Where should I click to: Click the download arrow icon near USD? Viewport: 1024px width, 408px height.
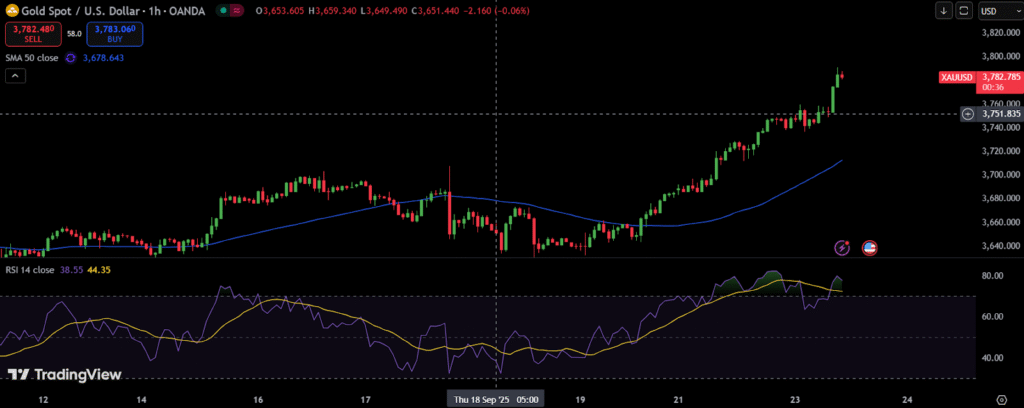[943, 11]
